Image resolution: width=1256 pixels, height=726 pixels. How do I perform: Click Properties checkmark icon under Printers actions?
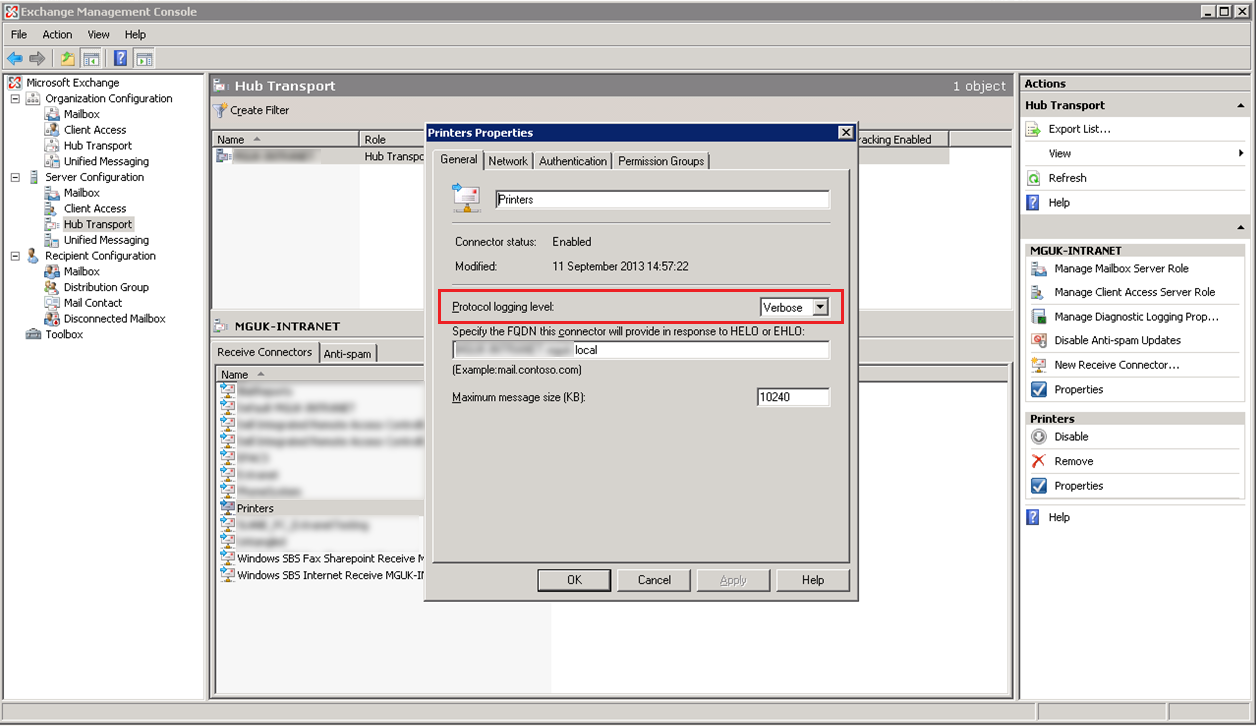[1039, 486]
